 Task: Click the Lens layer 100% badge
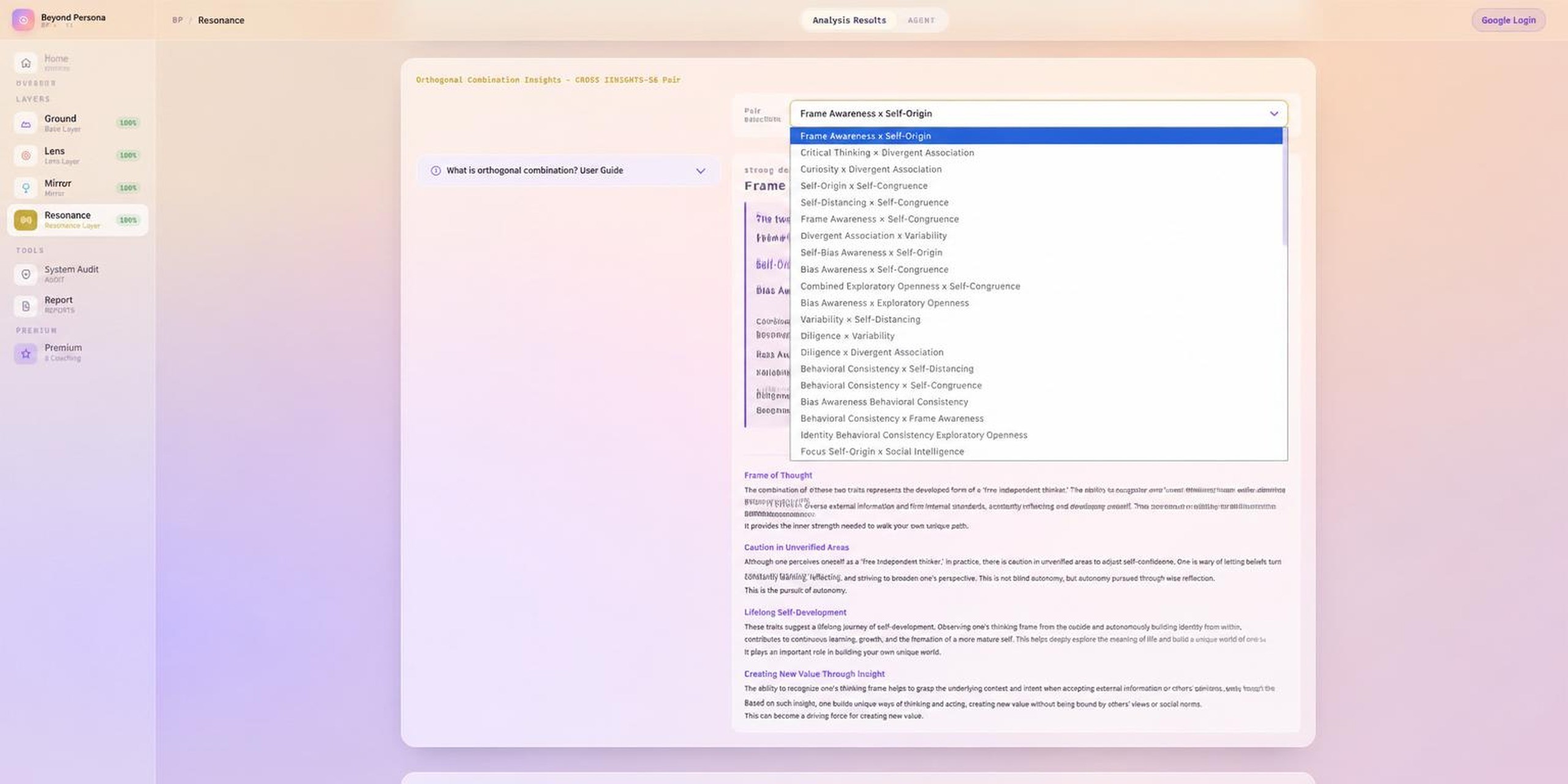click(128, 156)
